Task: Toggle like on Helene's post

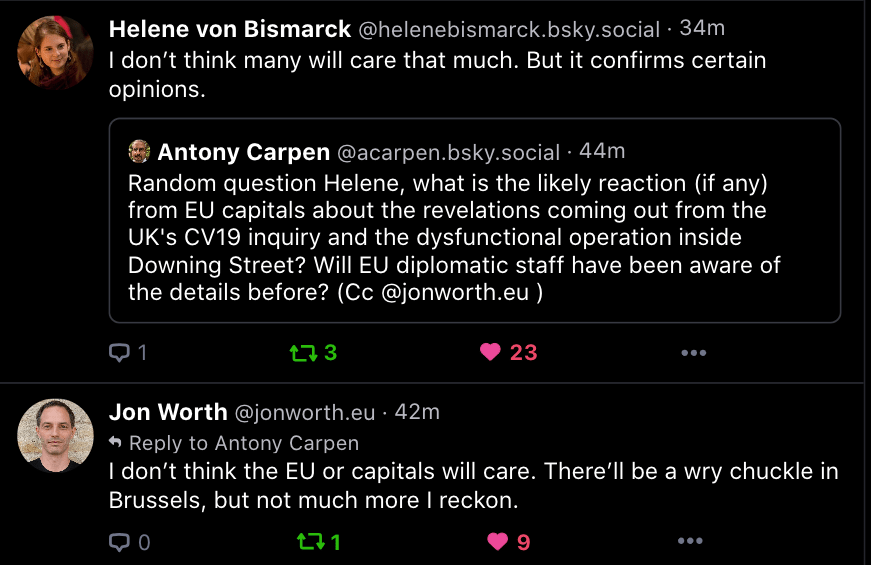Action: 490,352
